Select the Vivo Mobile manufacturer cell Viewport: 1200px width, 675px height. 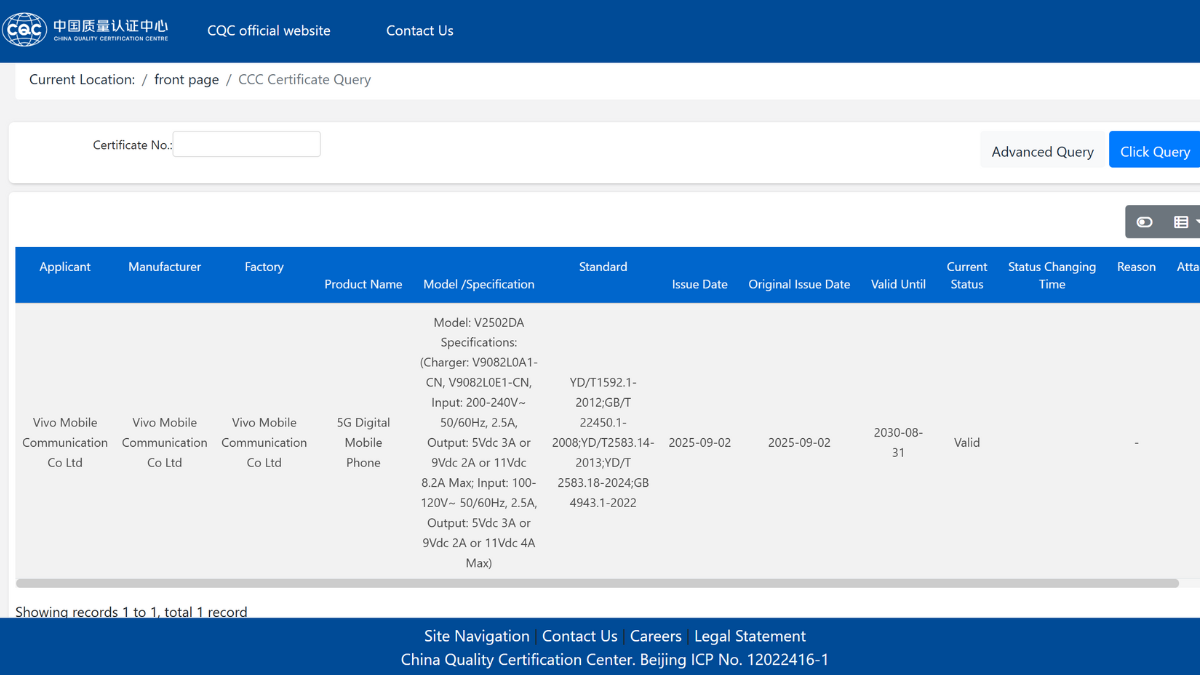(x=165, y=442)
